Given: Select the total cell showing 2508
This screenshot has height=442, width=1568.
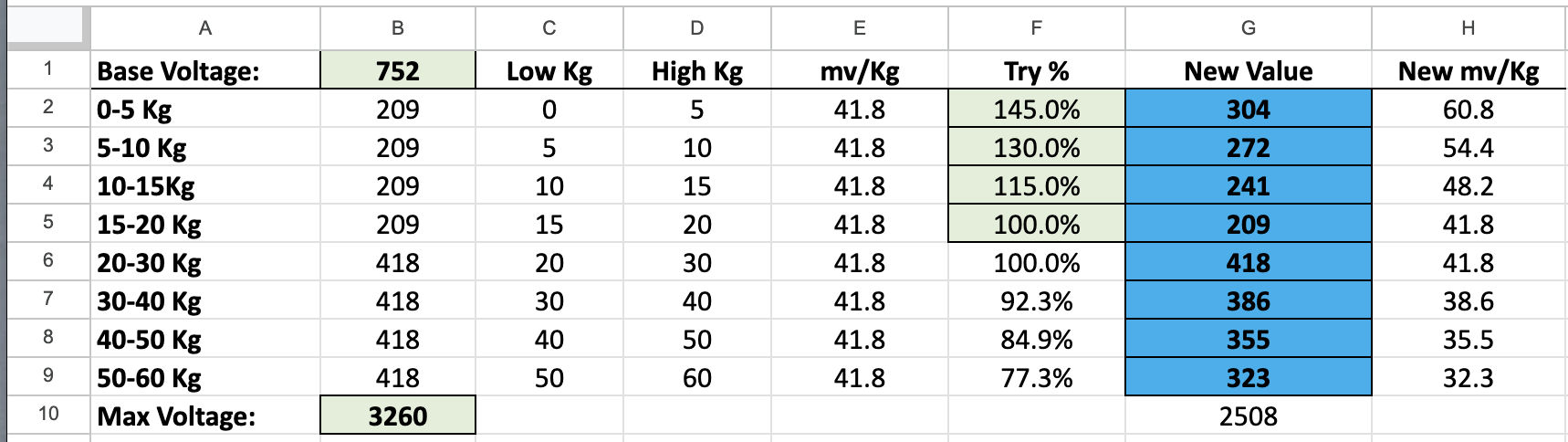Looking at the screenshot, I should coord(1248,416).
